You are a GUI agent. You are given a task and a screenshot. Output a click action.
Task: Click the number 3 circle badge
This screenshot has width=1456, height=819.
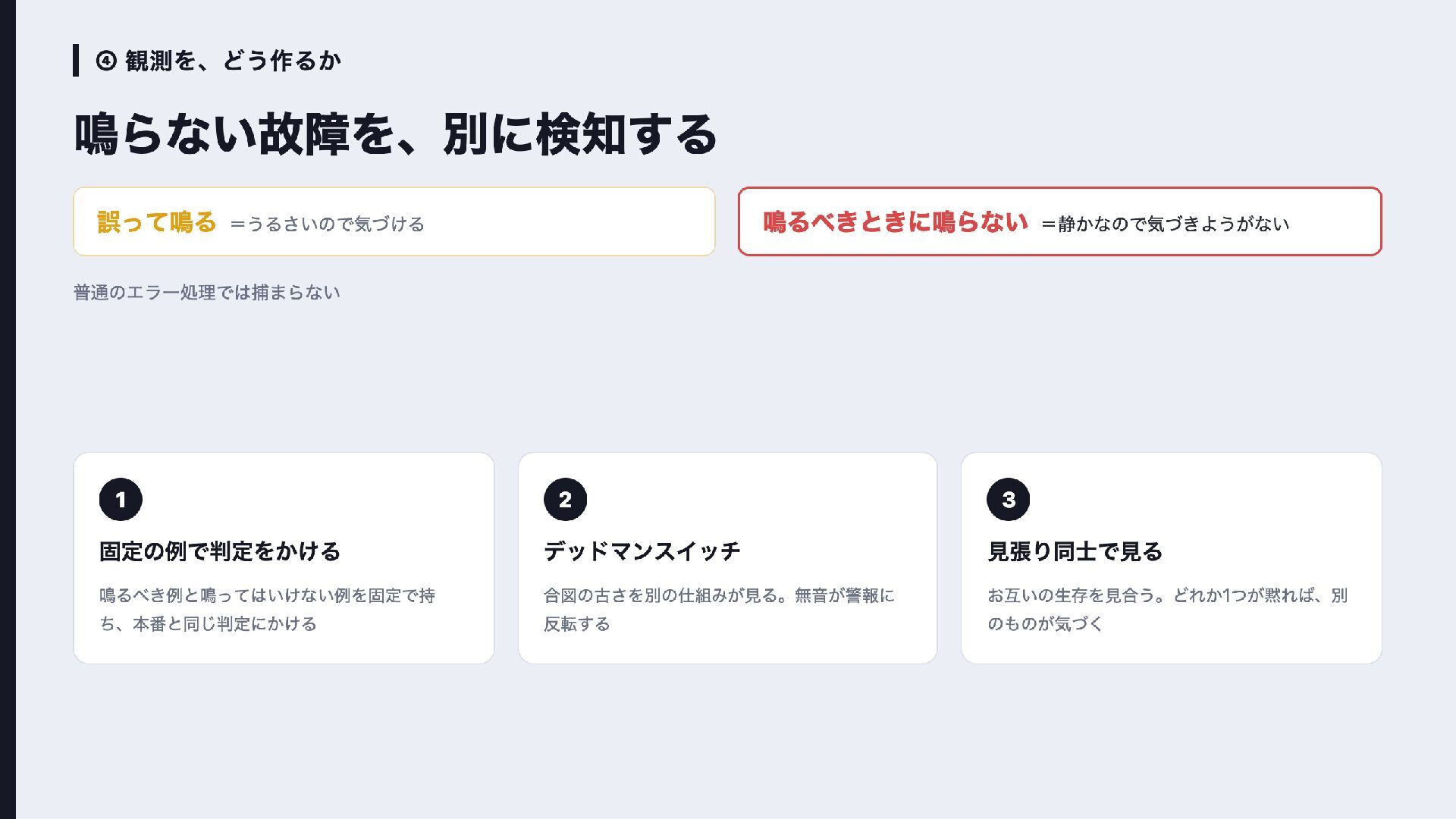1008,499
